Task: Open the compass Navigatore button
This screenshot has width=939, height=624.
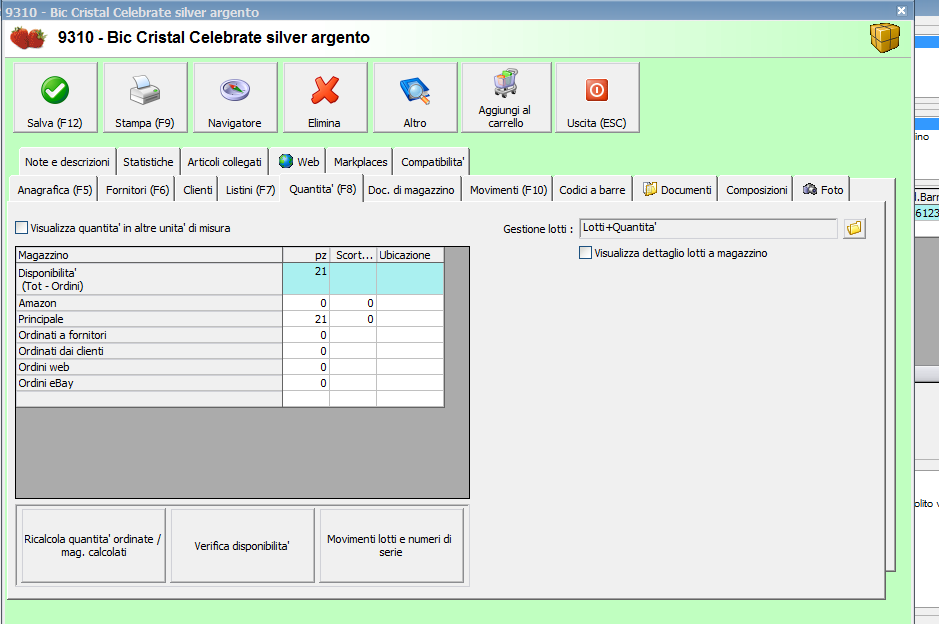Action: coord(235,98)
